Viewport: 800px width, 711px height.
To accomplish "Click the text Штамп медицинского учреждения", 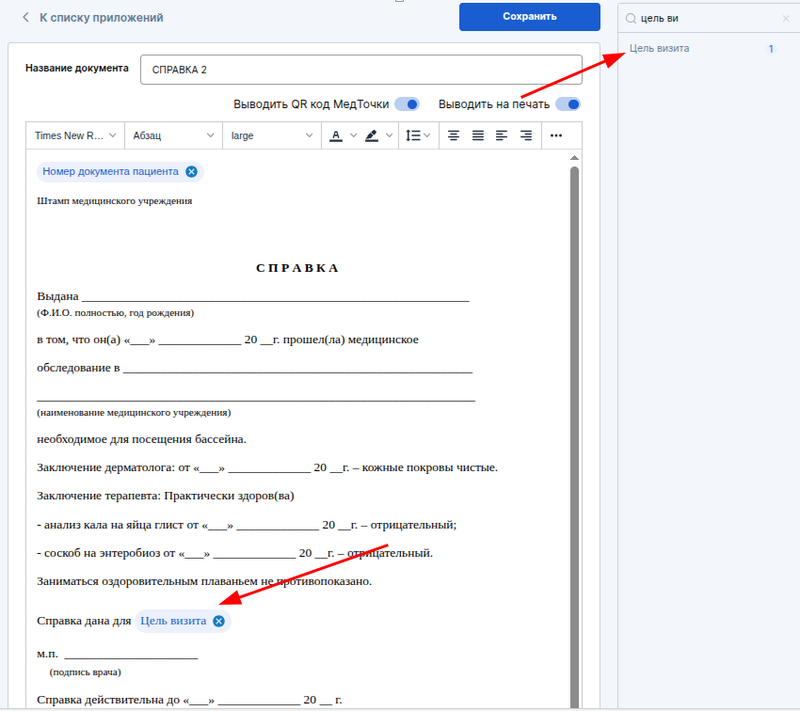I will (x=114, y=201).
